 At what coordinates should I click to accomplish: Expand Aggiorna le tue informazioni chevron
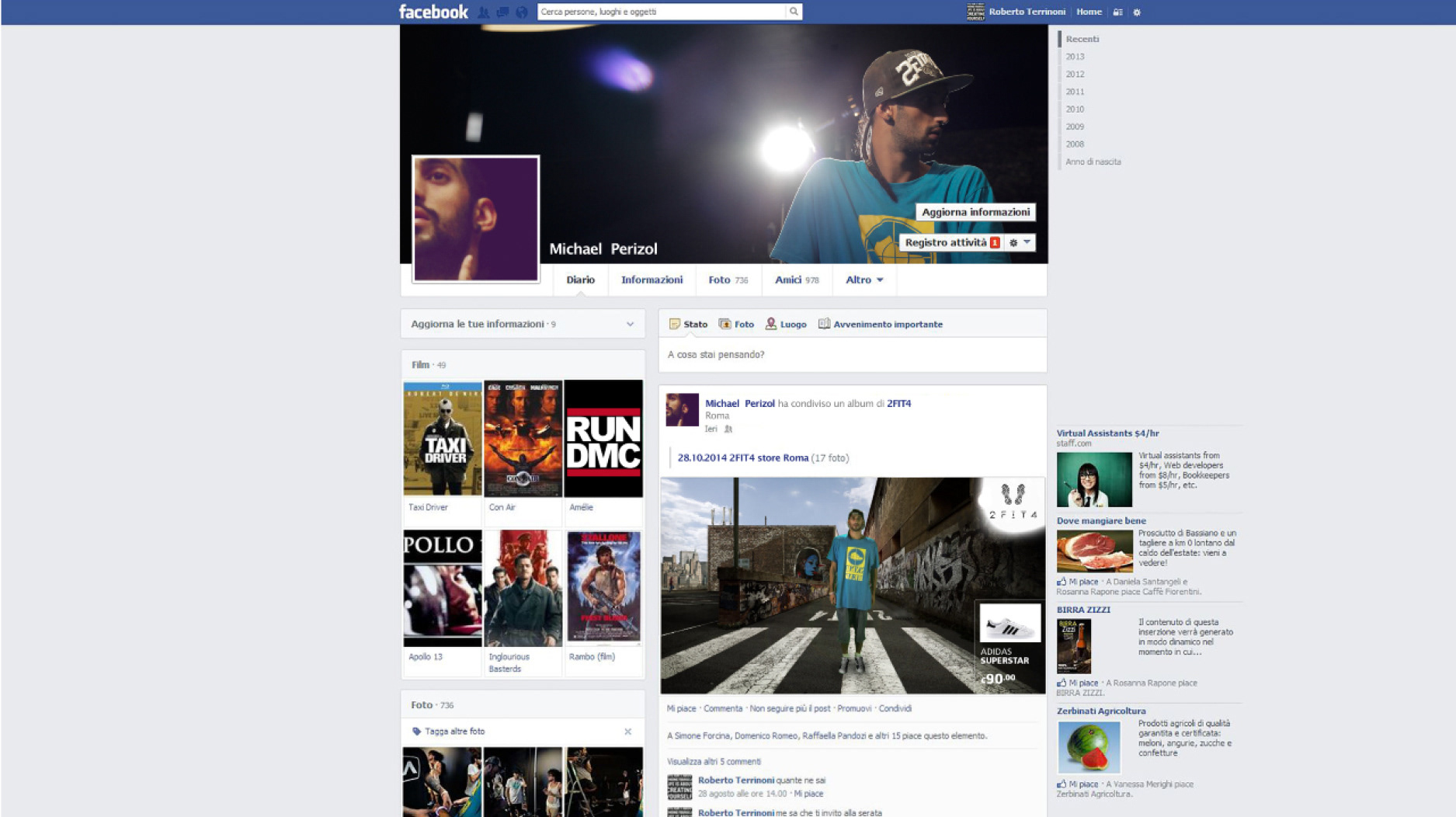(x=630, y=324)
